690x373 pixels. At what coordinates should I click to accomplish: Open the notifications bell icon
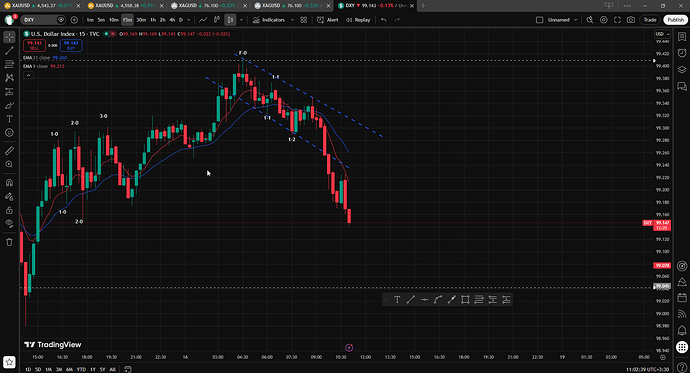[x=682, y=330]
